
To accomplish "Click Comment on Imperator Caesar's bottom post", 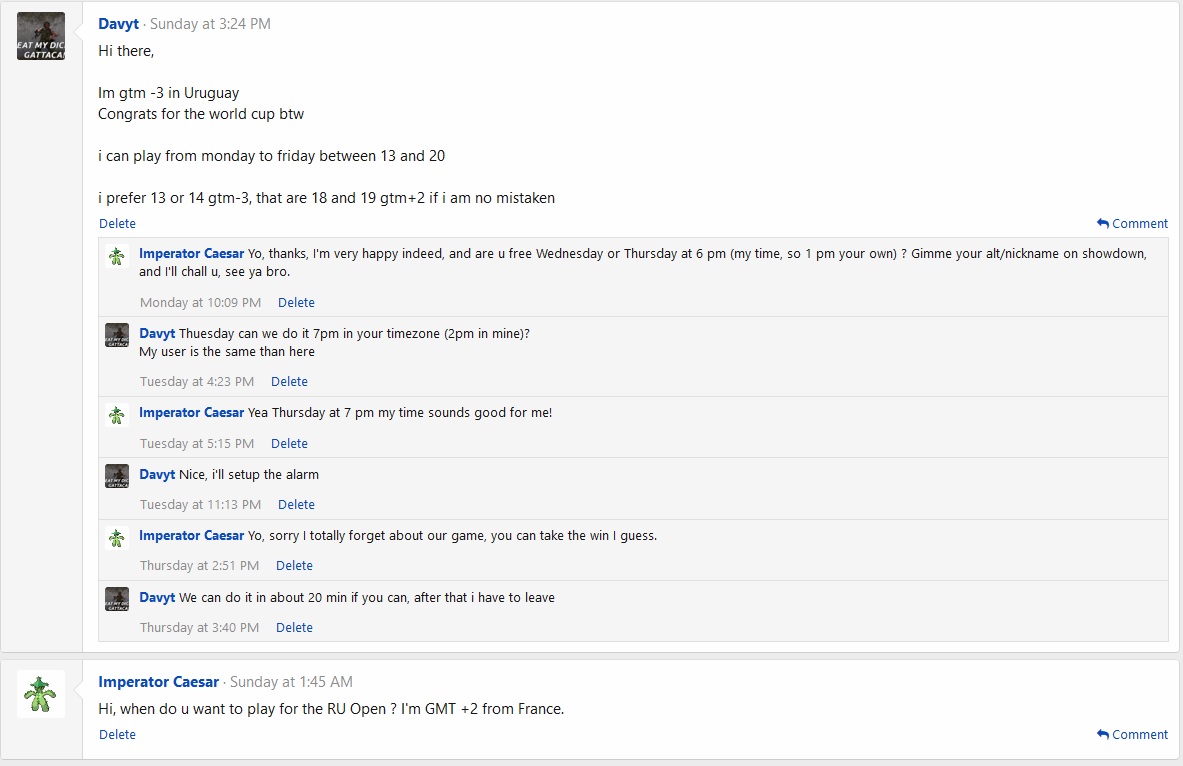I will pos(1132,735).
